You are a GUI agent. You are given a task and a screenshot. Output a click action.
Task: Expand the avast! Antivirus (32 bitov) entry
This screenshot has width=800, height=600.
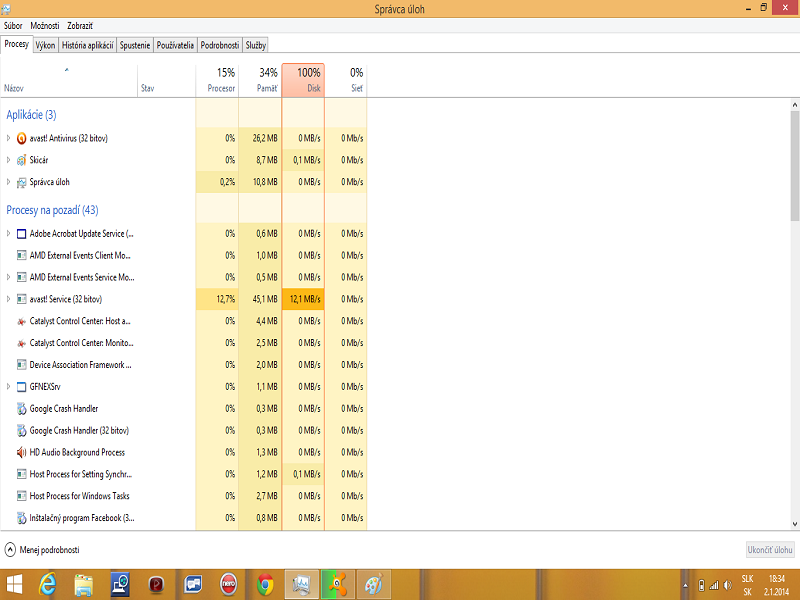pos(9,138)
